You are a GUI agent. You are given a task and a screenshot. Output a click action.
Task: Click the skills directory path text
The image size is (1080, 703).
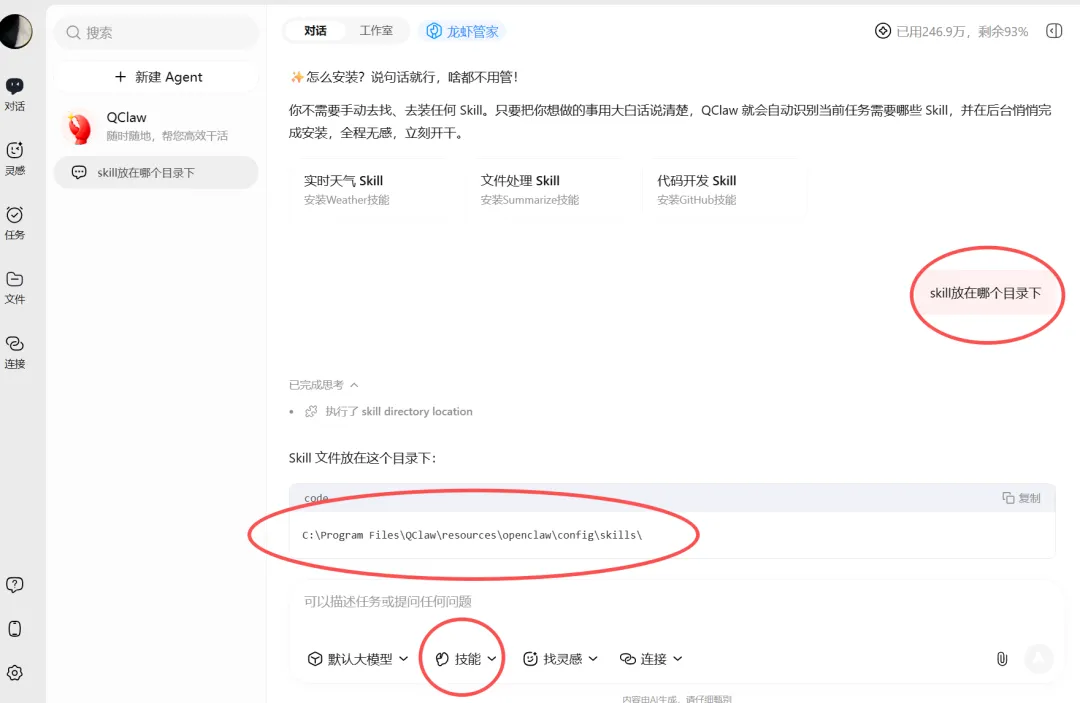[472, 535]
